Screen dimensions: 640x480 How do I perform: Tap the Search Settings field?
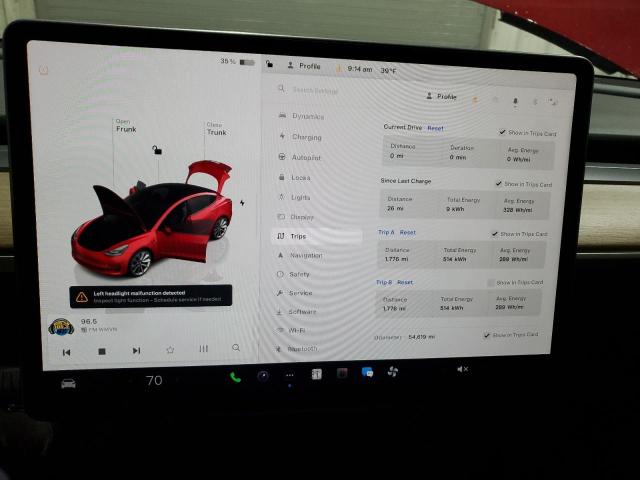coord(315,90)
